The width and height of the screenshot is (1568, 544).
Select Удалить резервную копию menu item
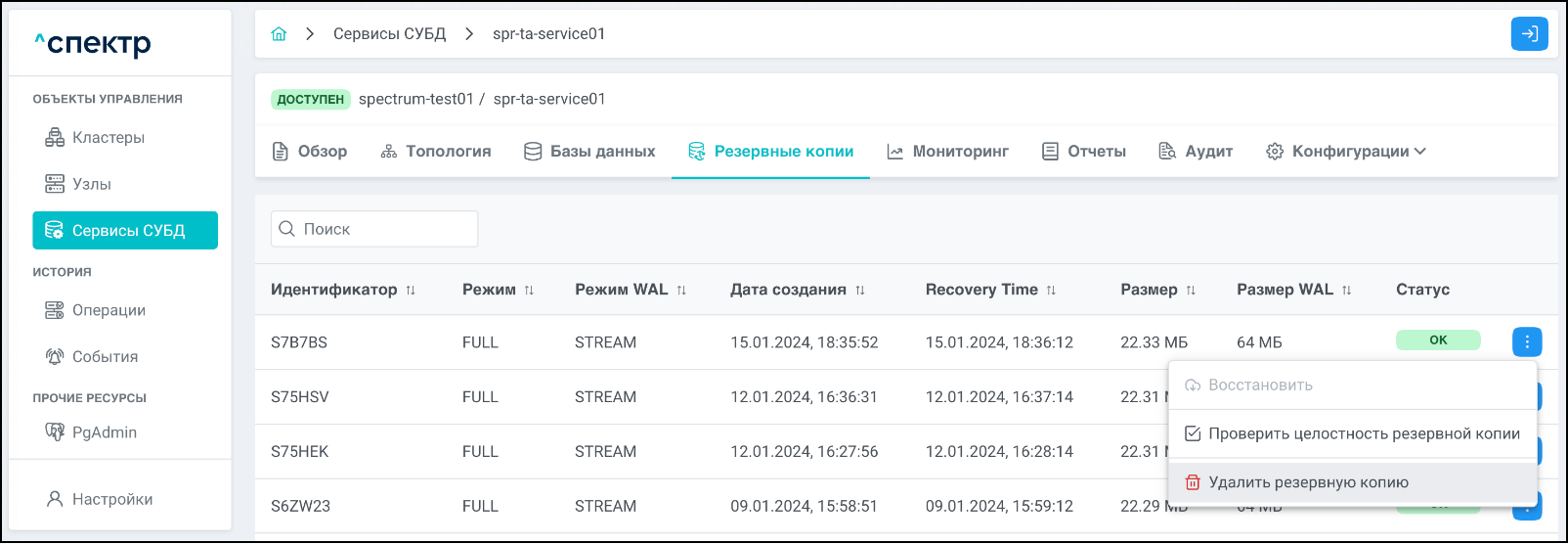[x=1308, y=482]
